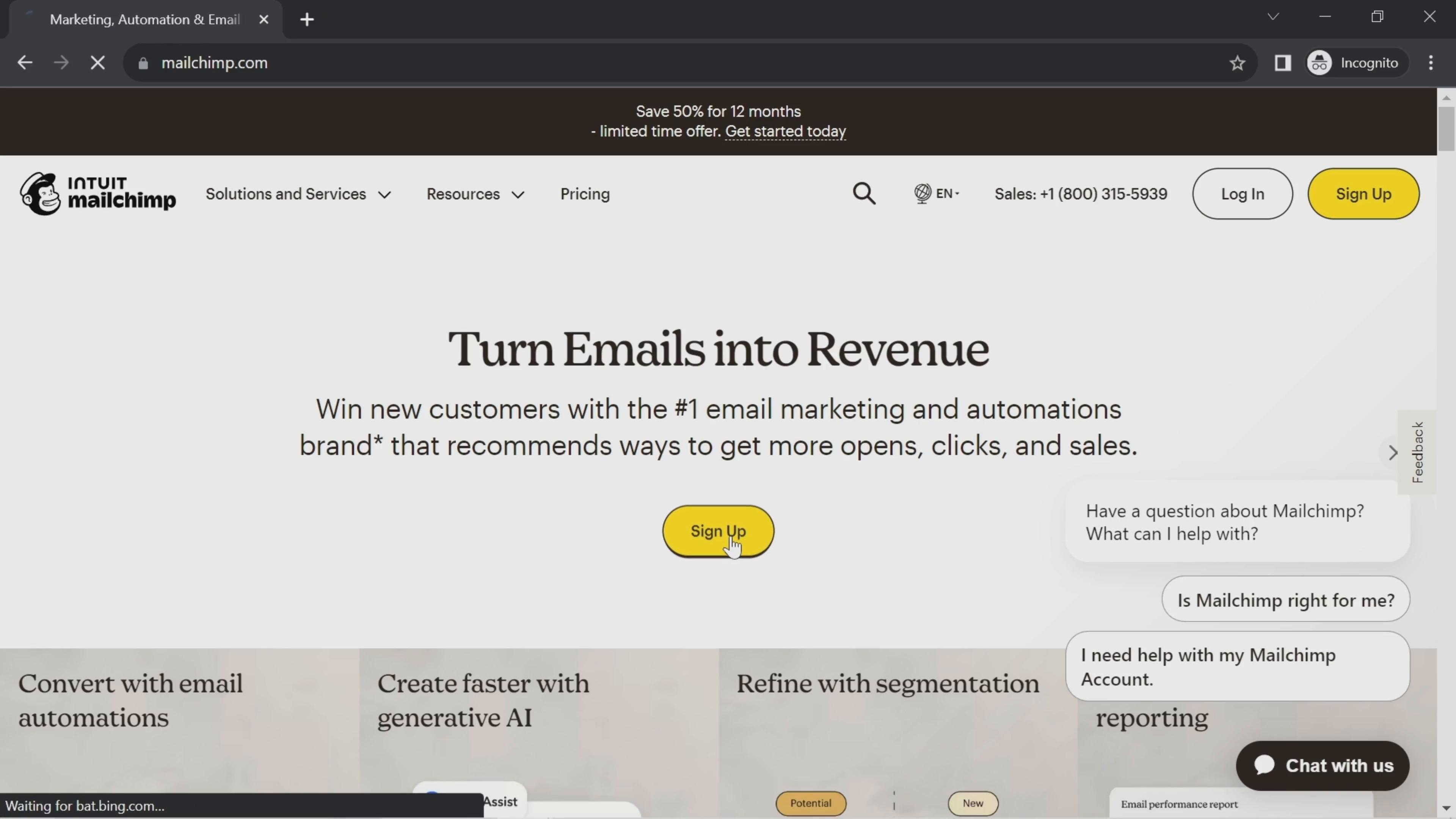The height and width of the screenshot is (819, 1456).
Task: Toggle the chat widget open/closed
Action: [x=1322, y=765]
